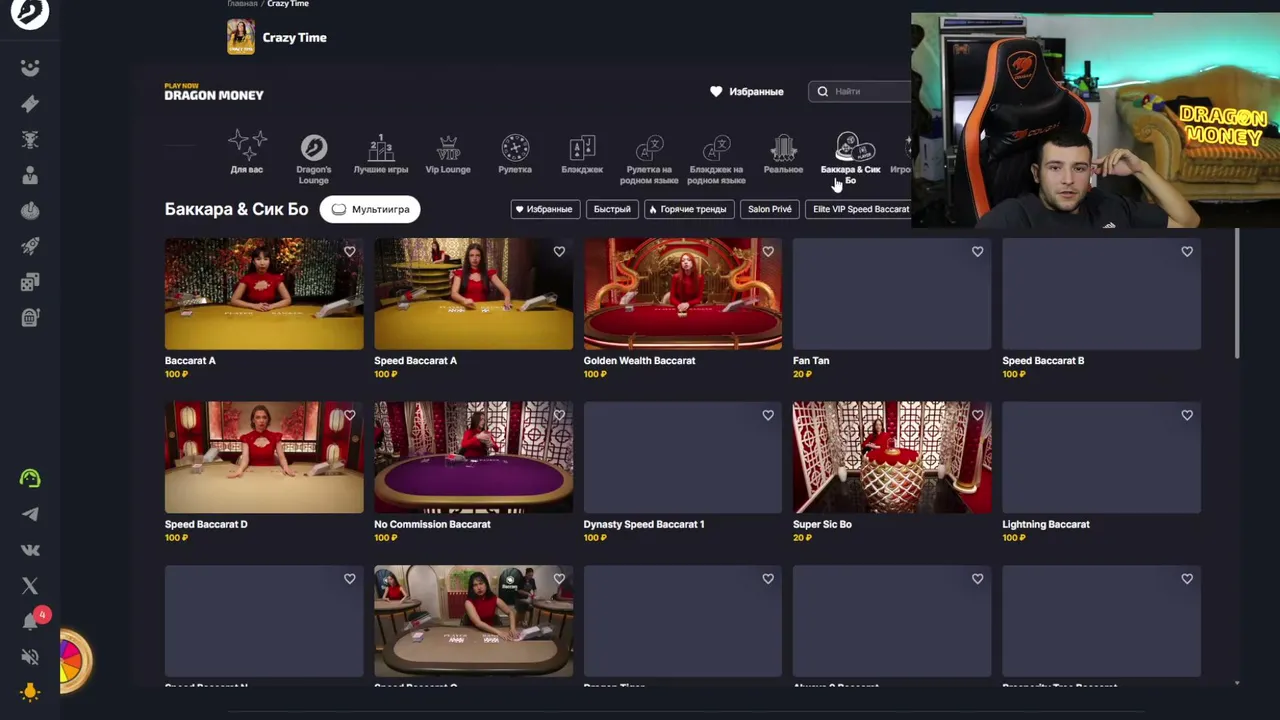Favorite Super Sic Bo with its heart
The width and height of the screenshot is (1280, 720).
pyautogui.click(x=978, y=415)
